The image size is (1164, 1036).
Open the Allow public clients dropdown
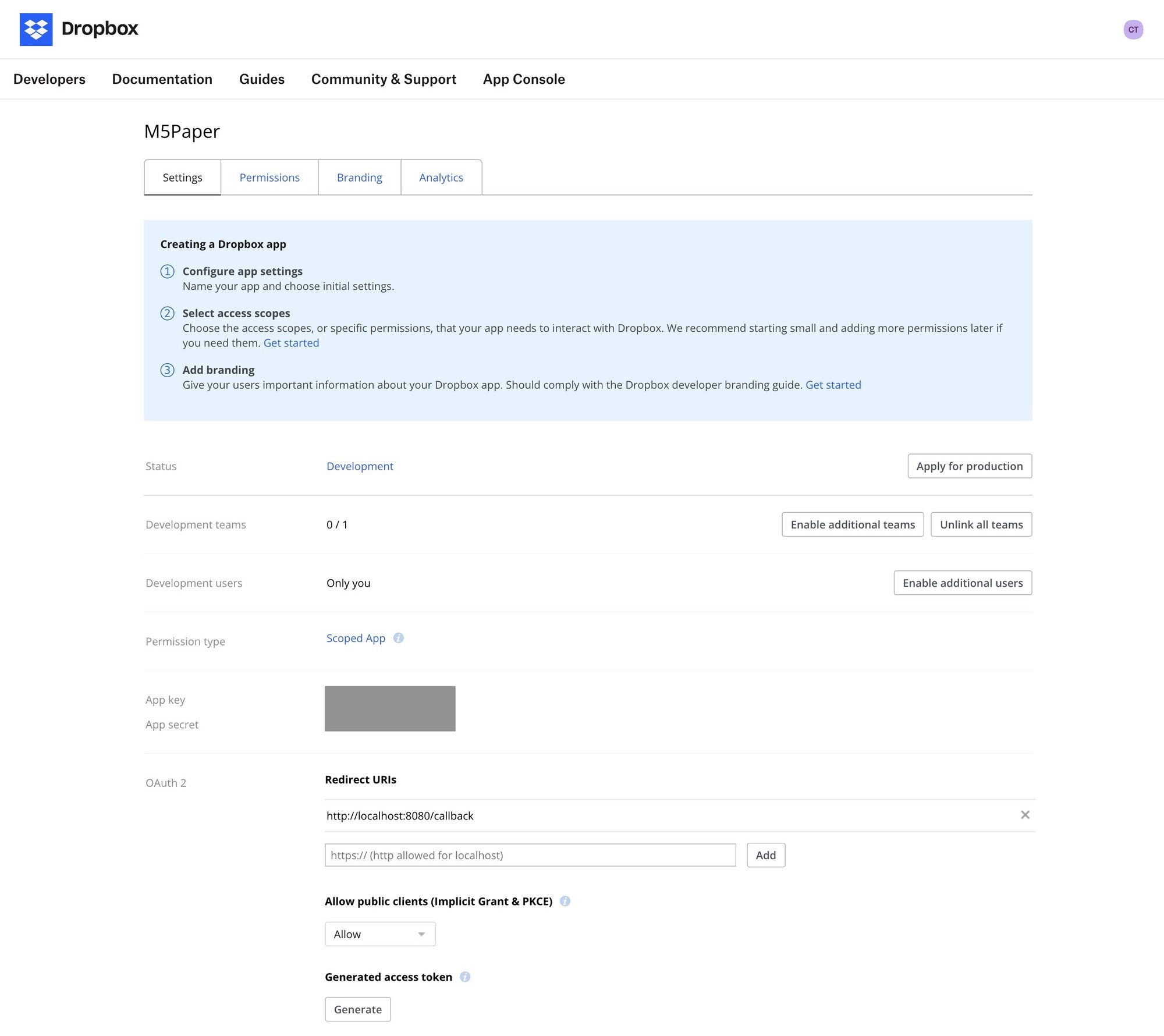pos(379,934)
